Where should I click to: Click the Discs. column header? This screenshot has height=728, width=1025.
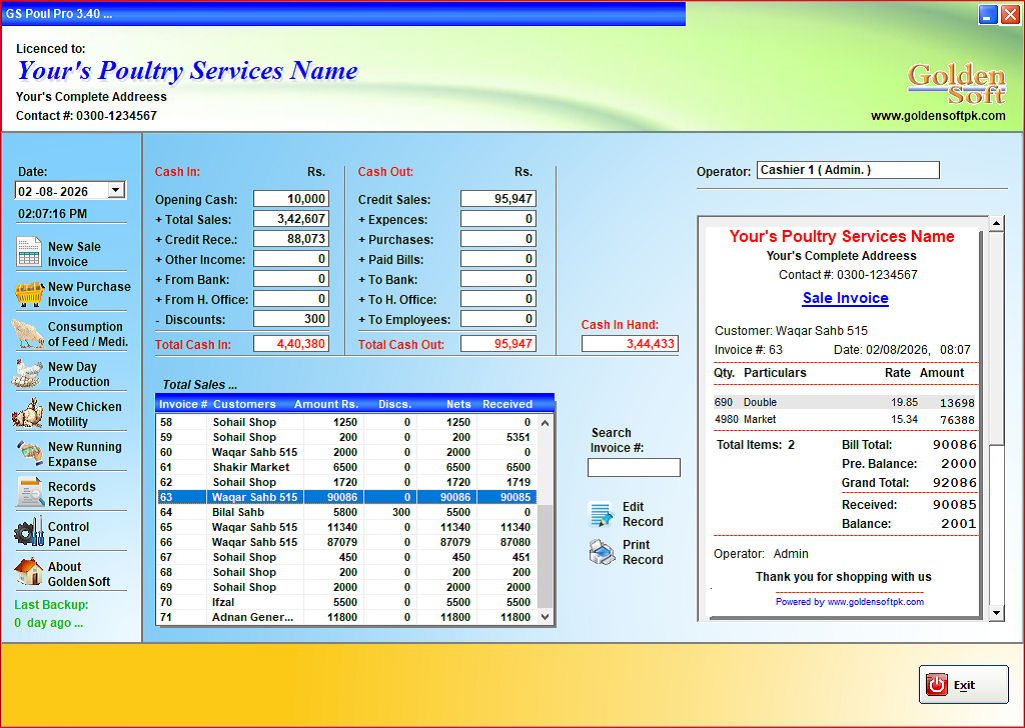point(394,404)
